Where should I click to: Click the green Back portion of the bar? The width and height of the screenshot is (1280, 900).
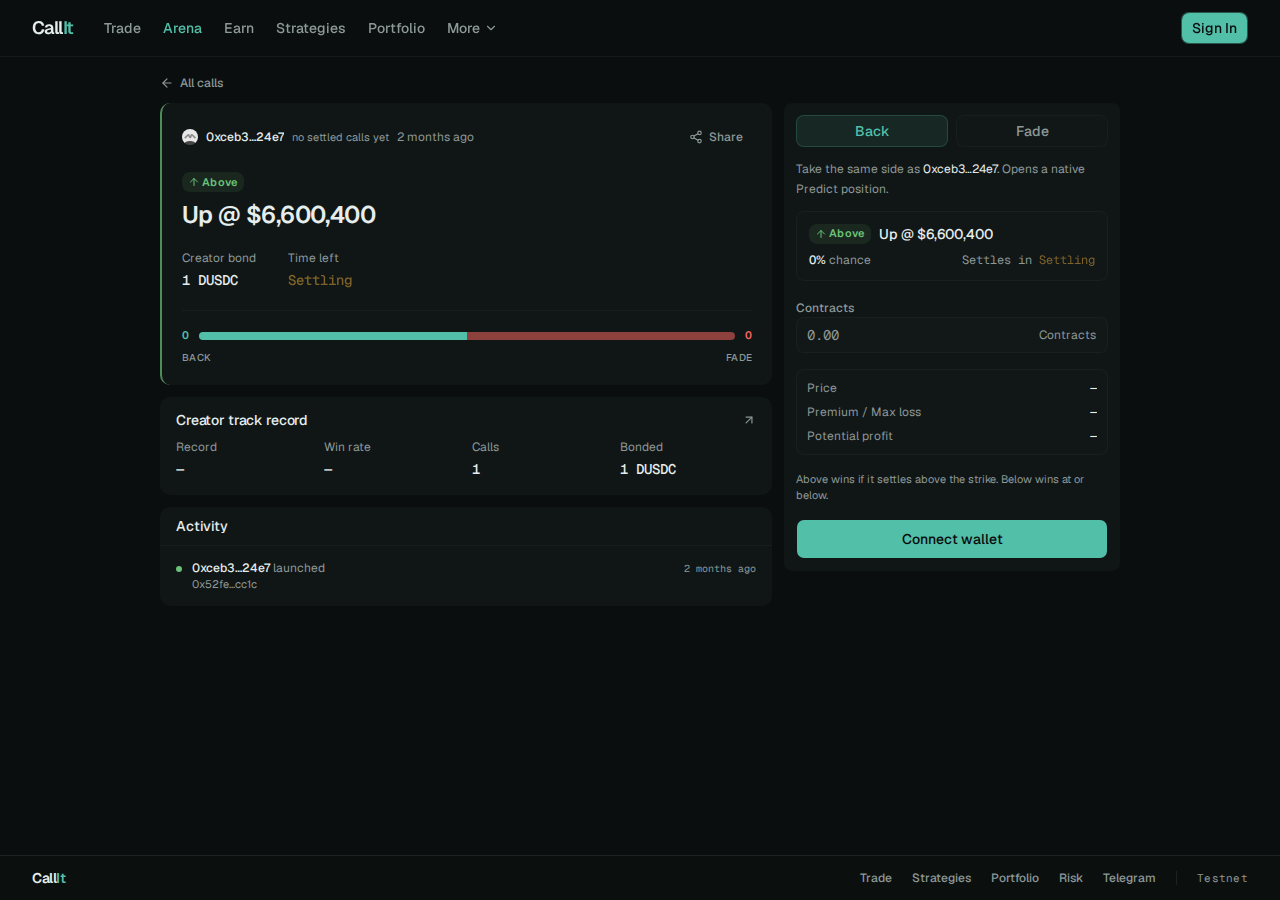tap(333, 336)
